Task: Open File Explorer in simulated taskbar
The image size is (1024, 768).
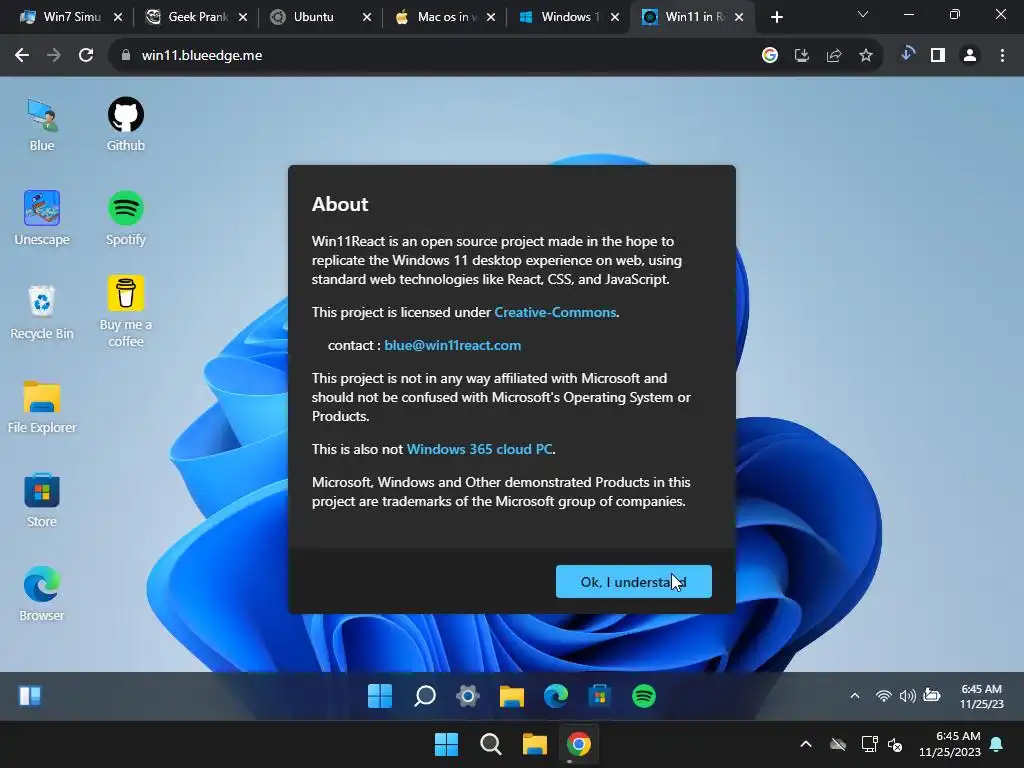Action: (x=511, y=696)
